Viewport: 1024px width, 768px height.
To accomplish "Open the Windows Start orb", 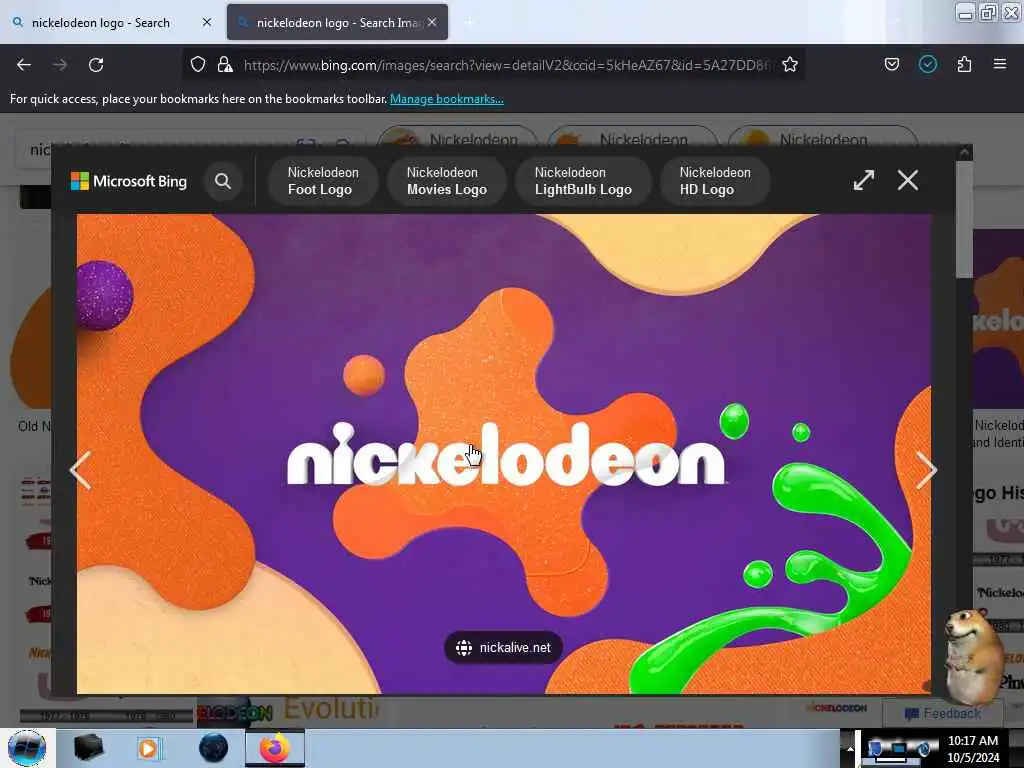I will click(27, 748).
